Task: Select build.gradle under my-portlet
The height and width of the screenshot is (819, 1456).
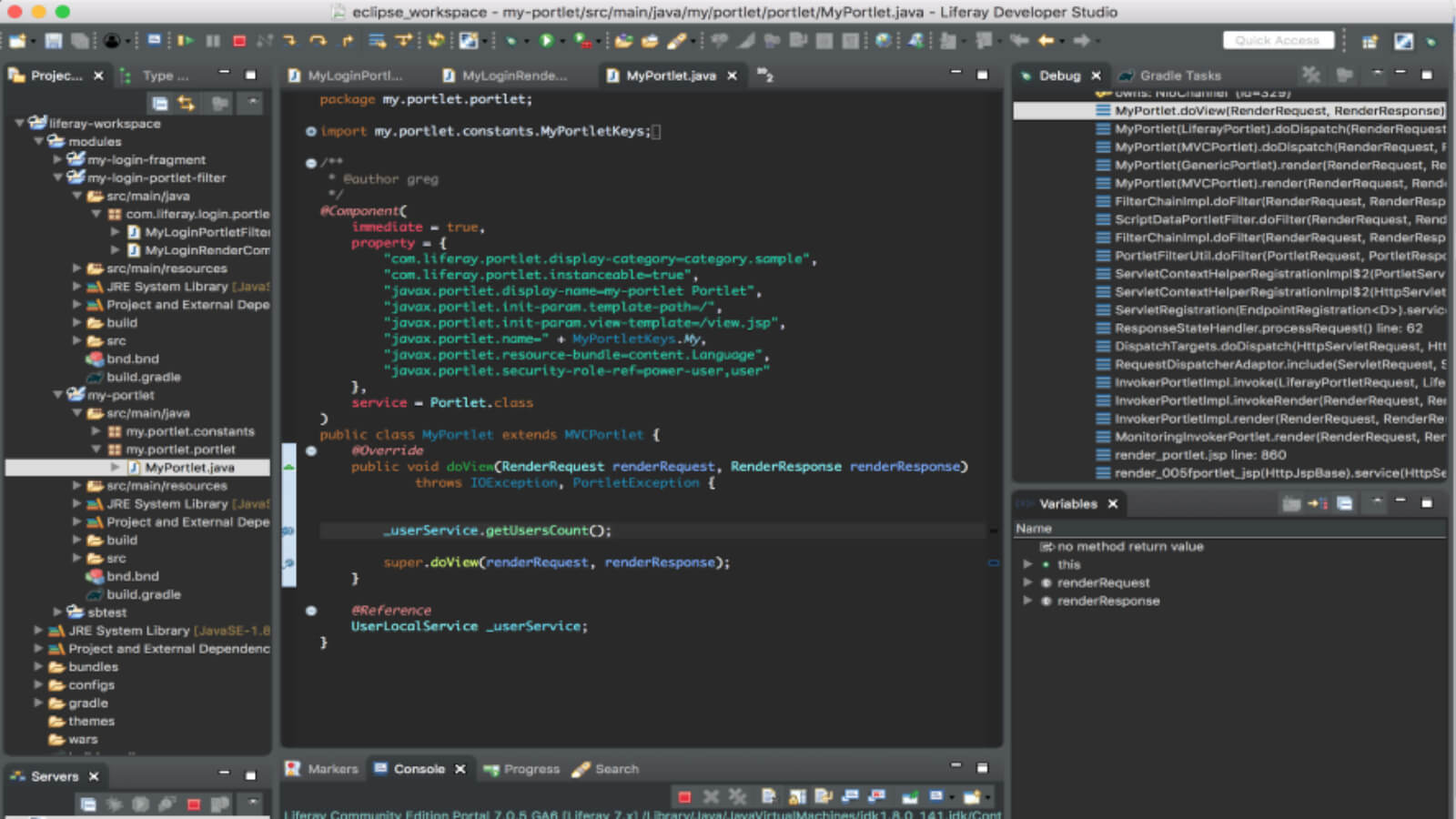Action: click(x=143, y=594)
